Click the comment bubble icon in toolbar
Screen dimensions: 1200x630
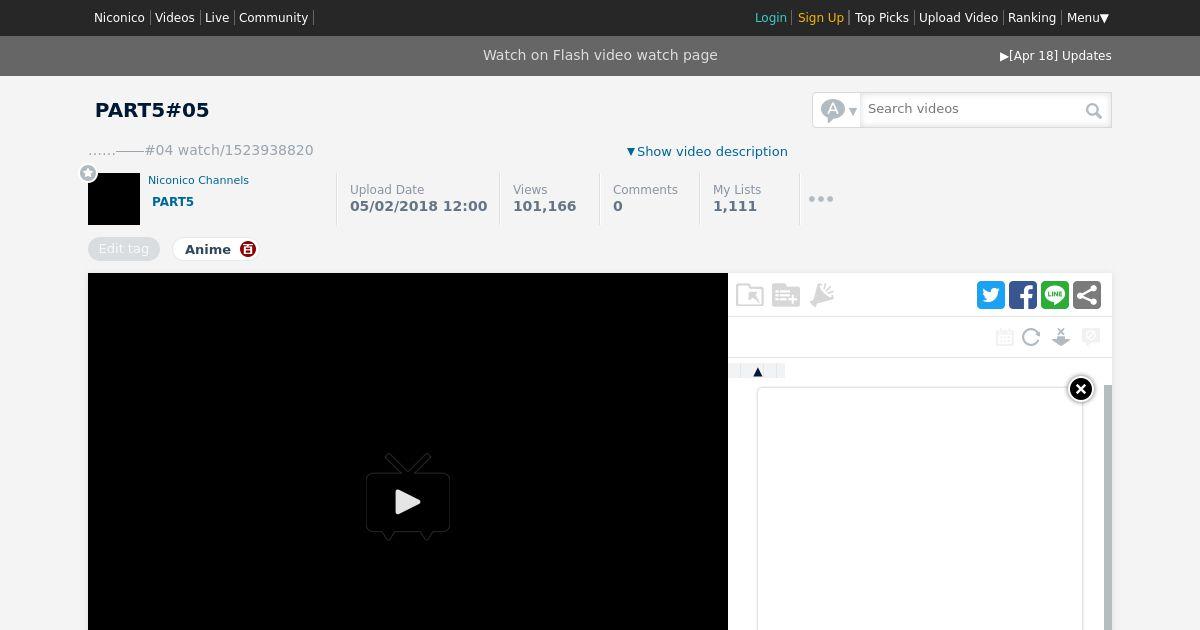tap(1091, 336)
